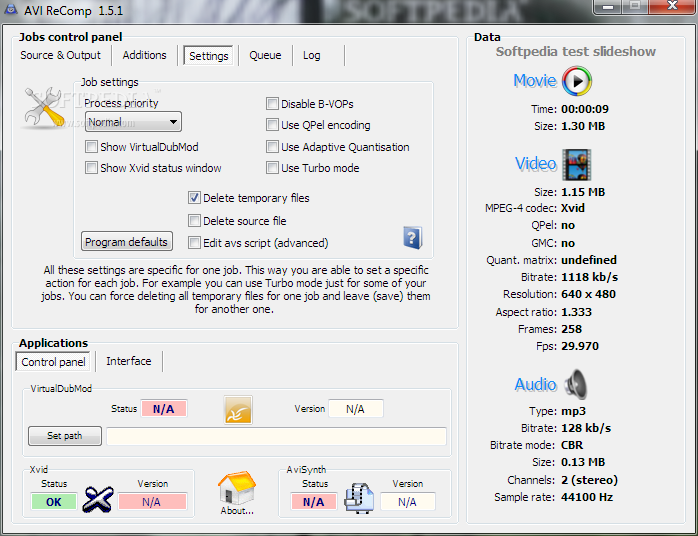This screenshot has width=698, height=536.
Task: Click the Xvid Version N/A field
Action: [x=152, y=502]
